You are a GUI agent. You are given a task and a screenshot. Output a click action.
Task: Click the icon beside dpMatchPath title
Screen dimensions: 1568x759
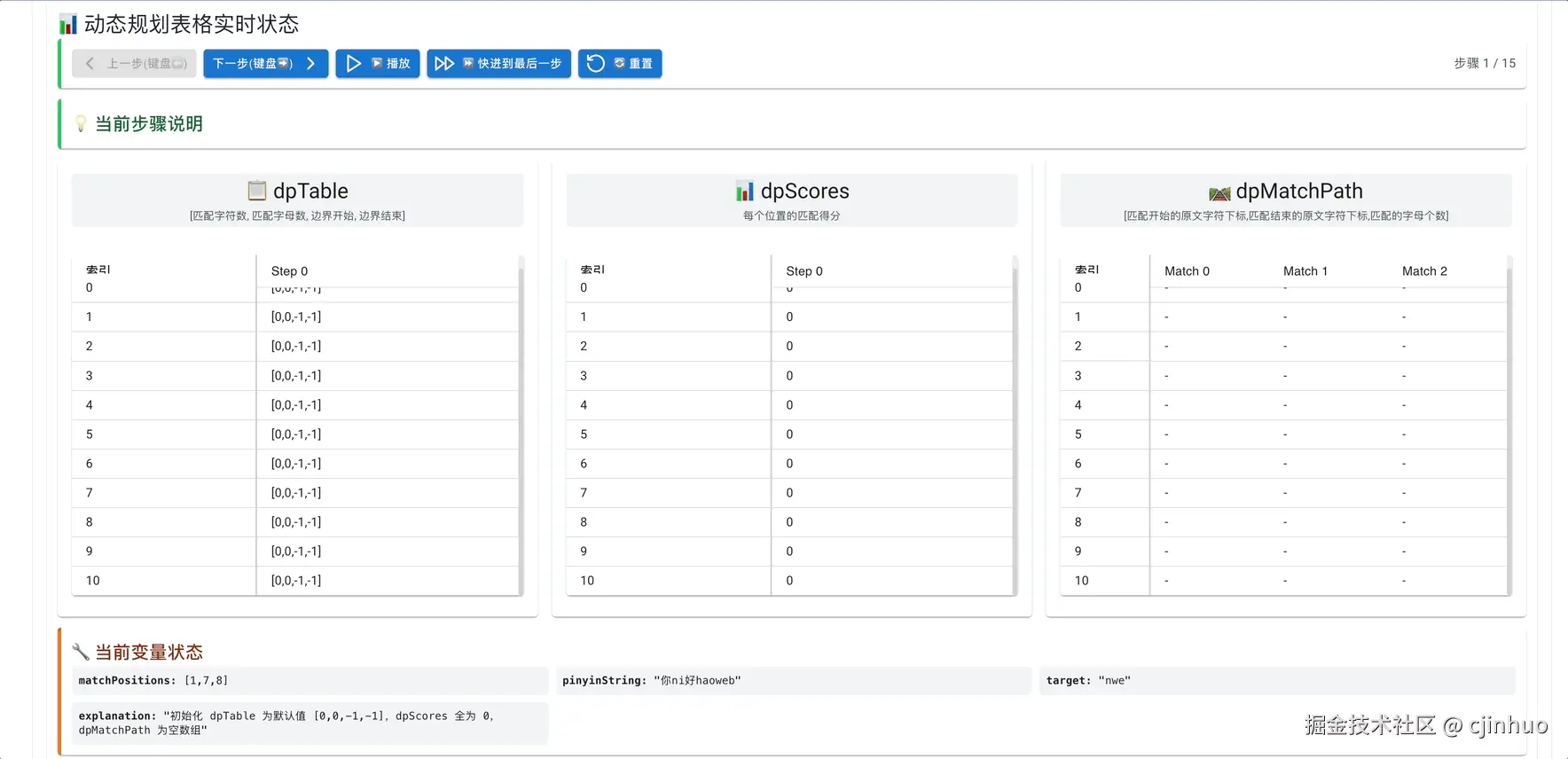tap(1219, 192)
